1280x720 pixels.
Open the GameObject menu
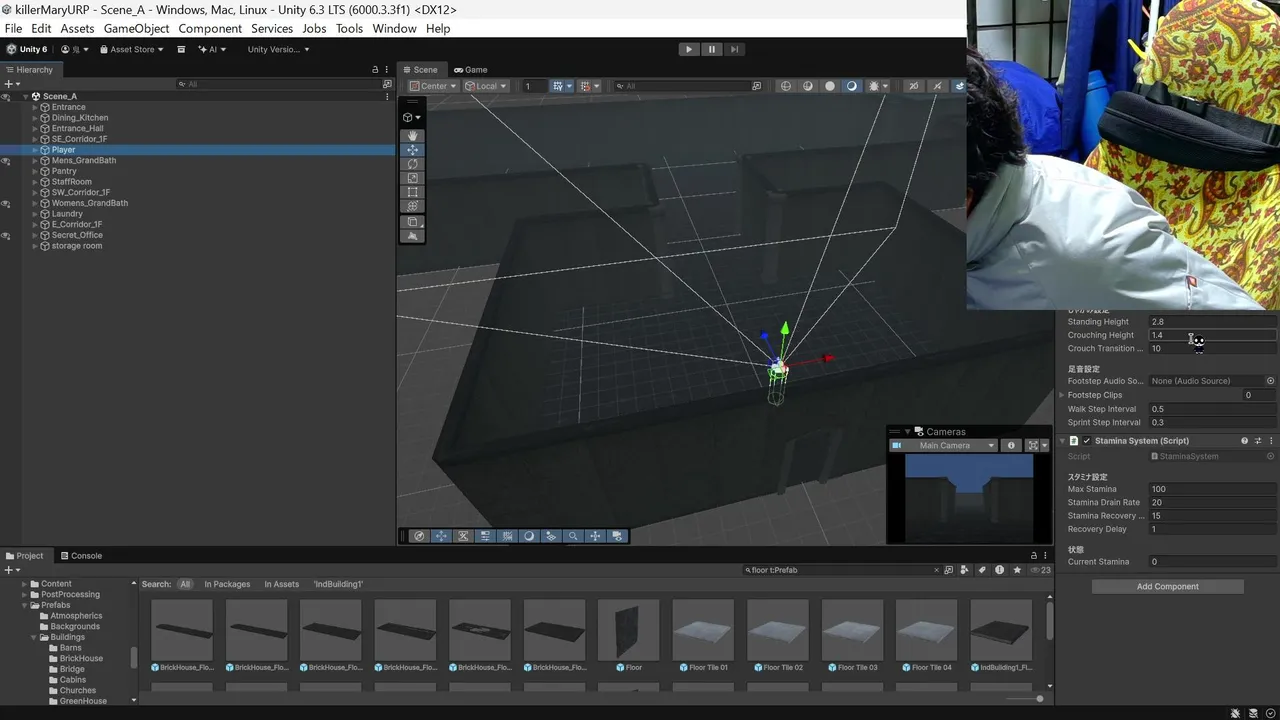pos(136,28)
